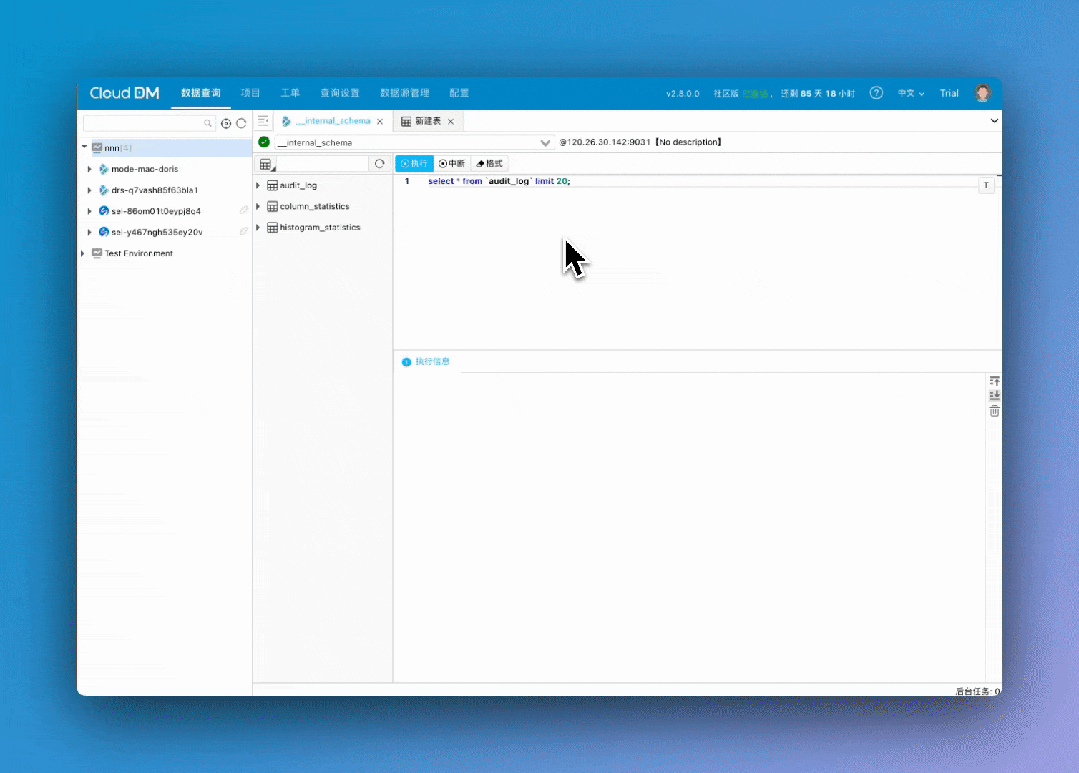
Task: Open the 查询设置 menu tab
Action: pos(340,93)
